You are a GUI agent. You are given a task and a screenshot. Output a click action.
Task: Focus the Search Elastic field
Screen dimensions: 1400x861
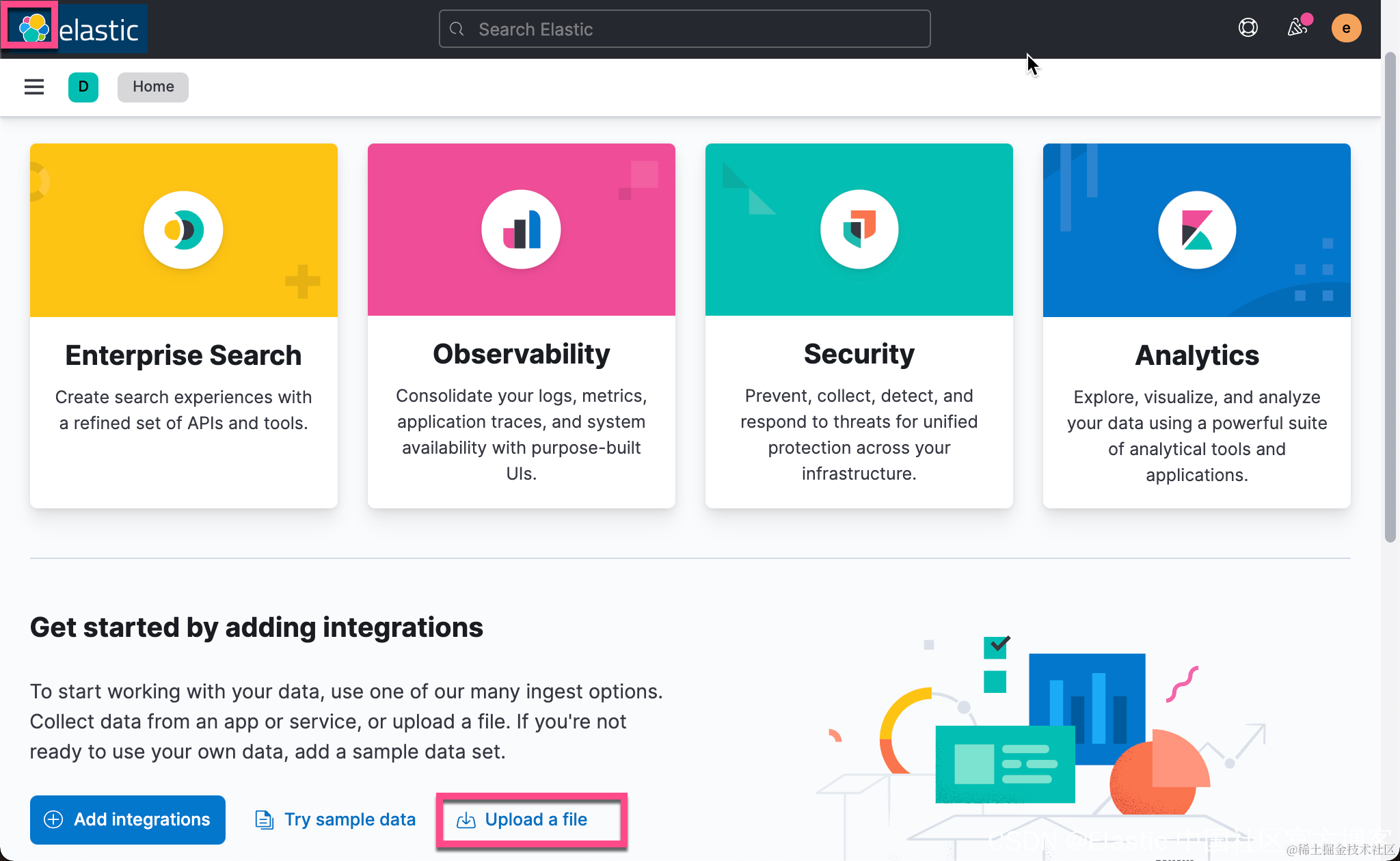(684, 29)
